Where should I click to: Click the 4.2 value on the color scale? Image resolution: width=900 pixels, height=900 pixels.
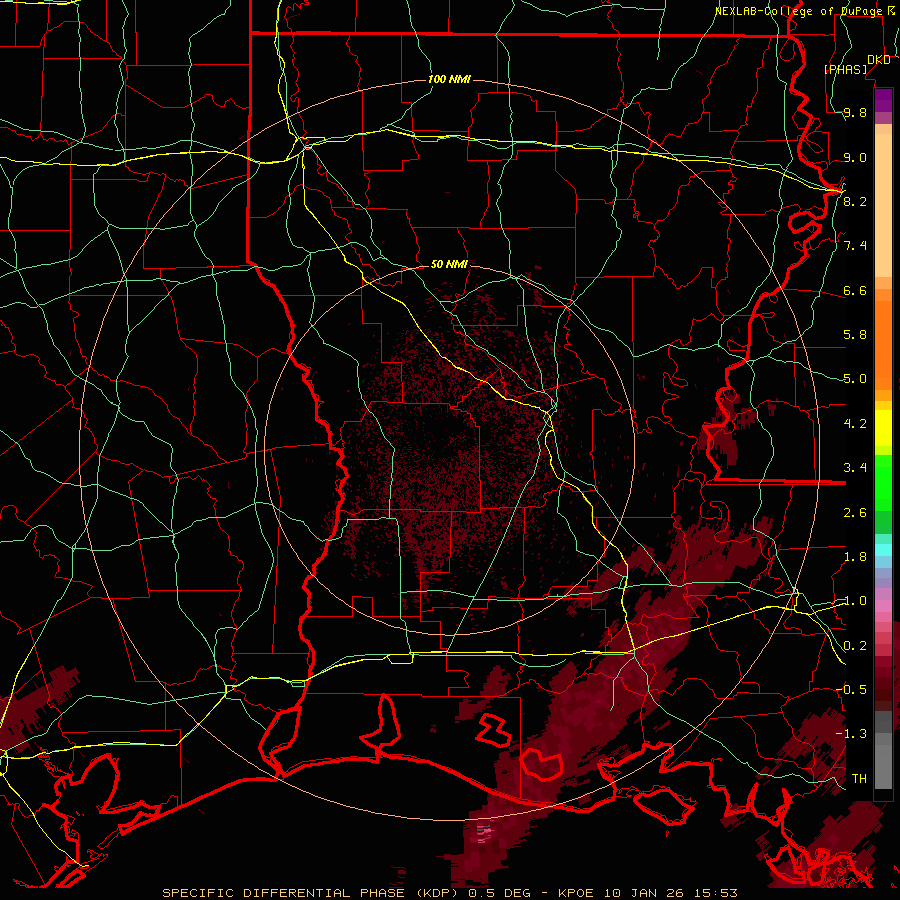pyautogui.click(x=855, y=424)
